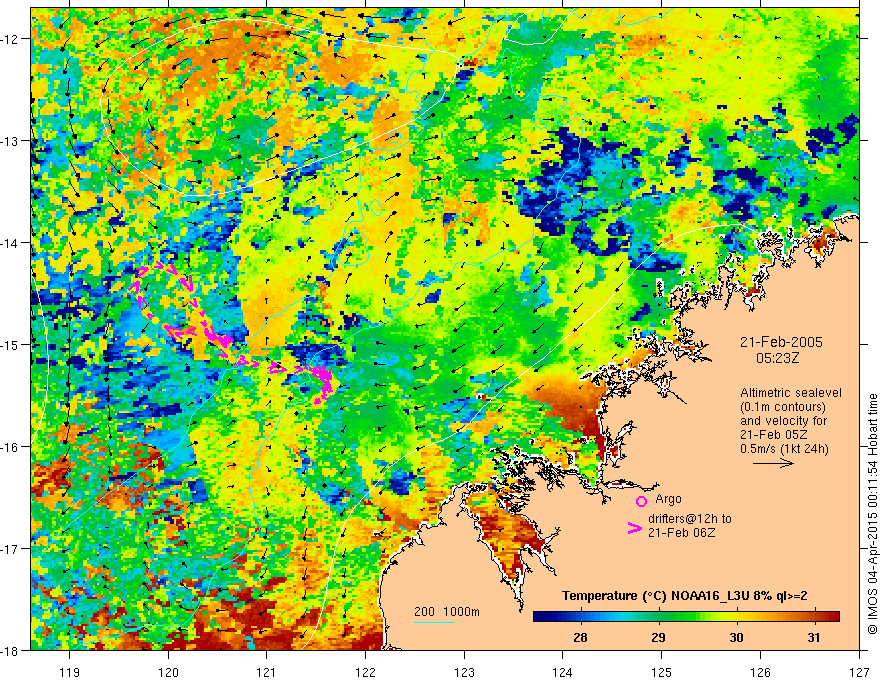This screenshot has height=680, width=880.
Task: Click the latitude axis label '-15'
Action: click(9, 344)
